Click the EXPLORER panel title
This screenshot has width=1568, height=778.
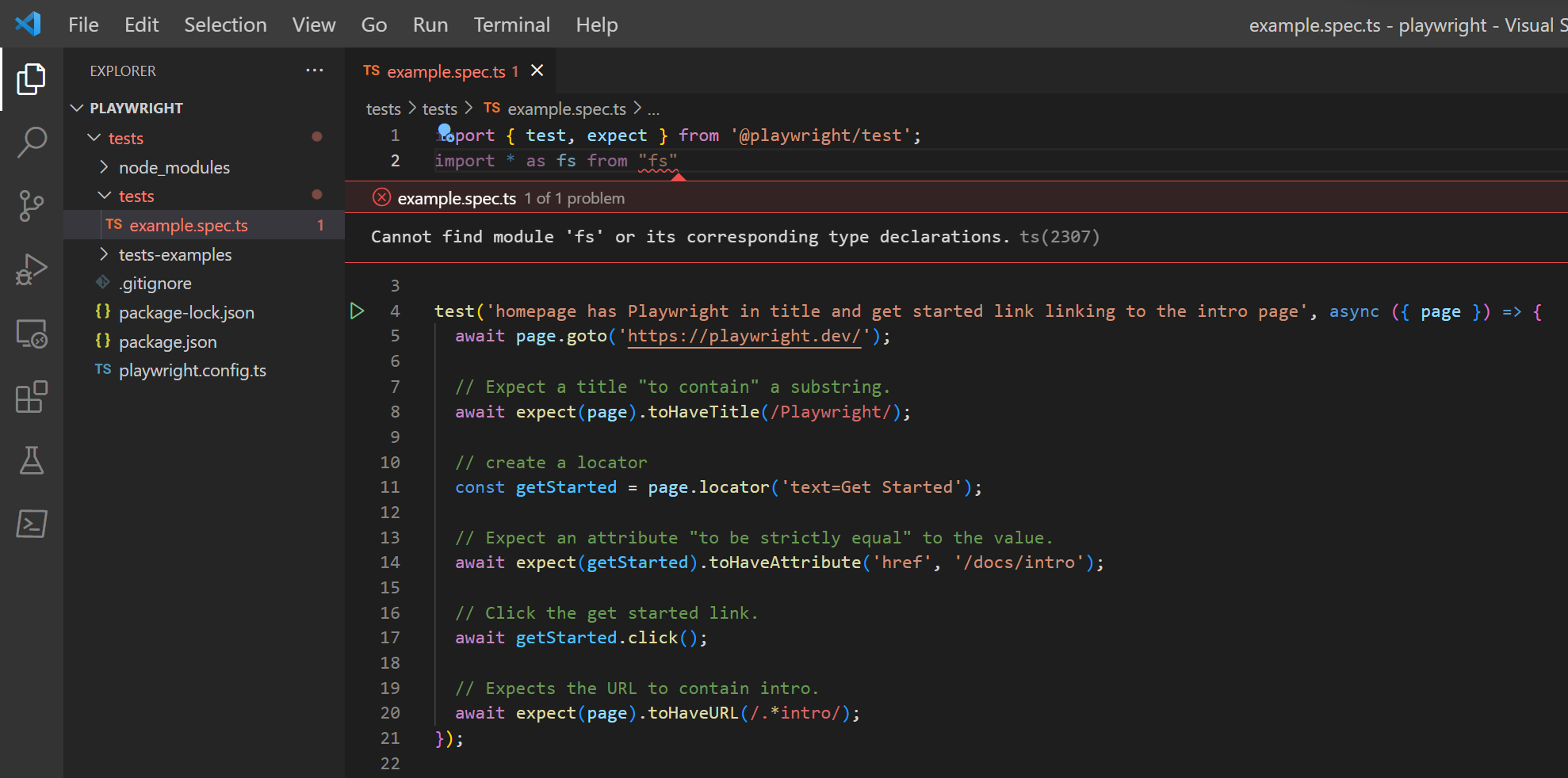pos(123,71)
